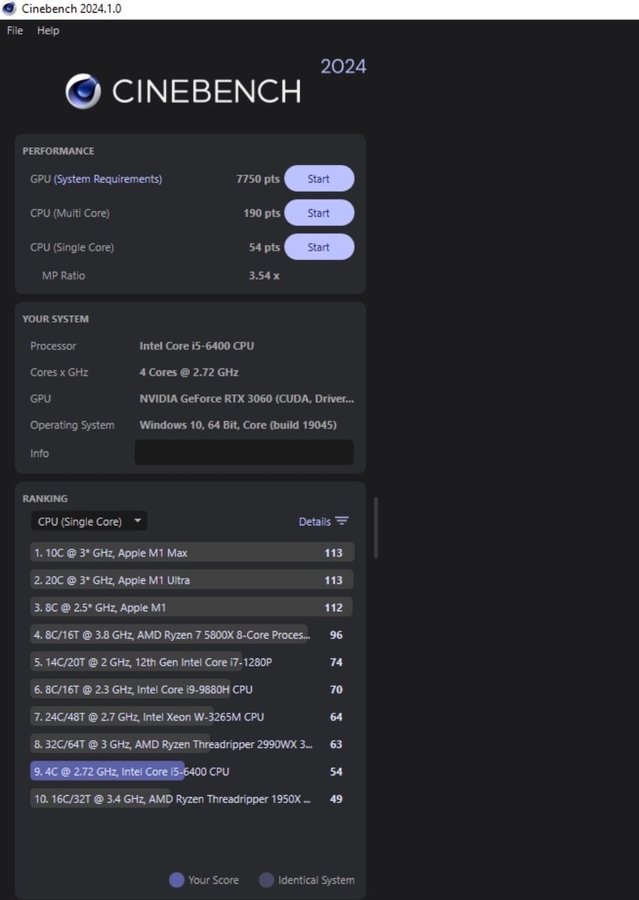The width and height of the screenshot is (639, 900).
Task: Start the CPU Multi Core benchmark
Action: [319, 213]
